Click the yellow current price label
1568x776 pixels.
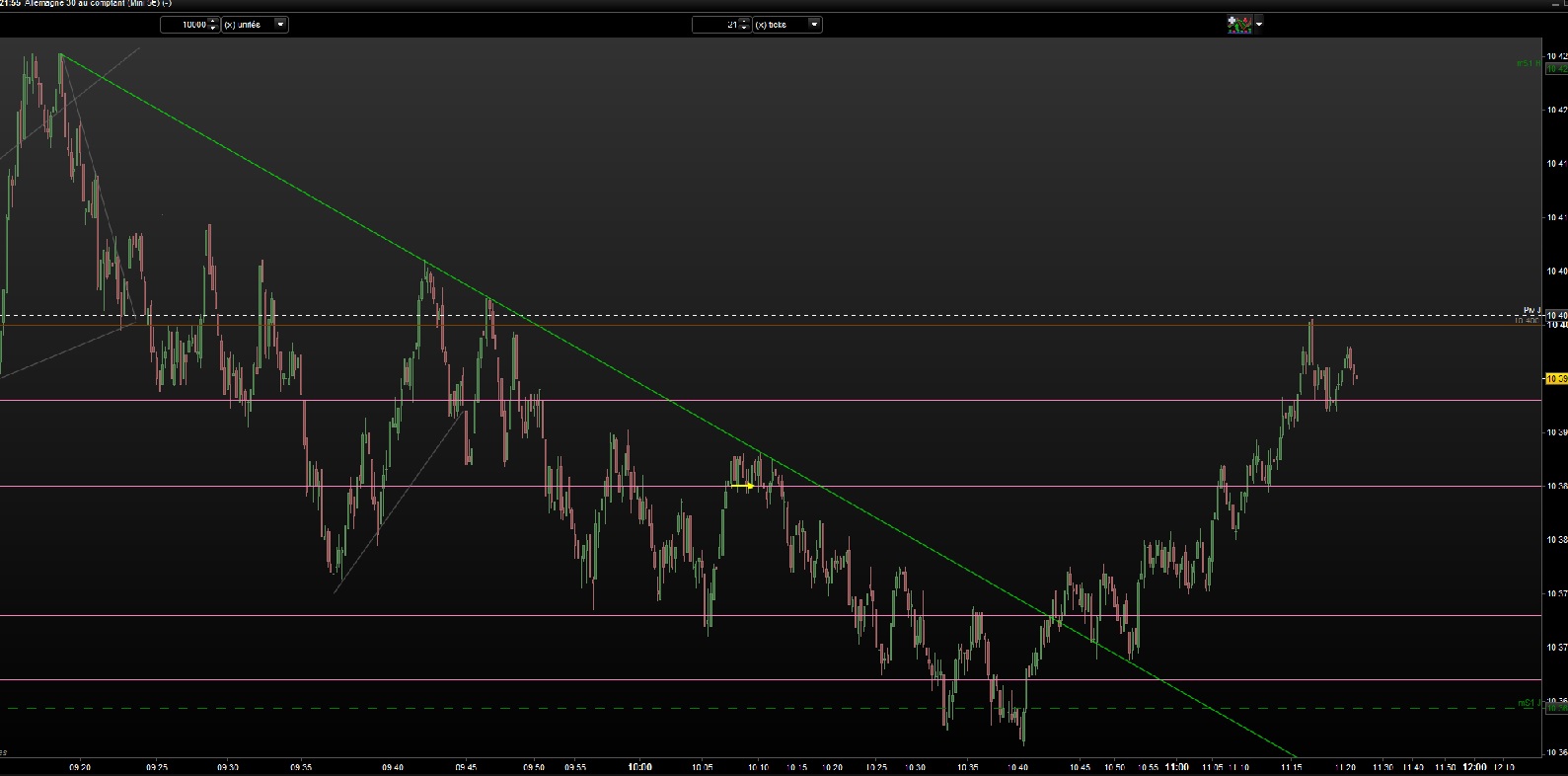1555,378
